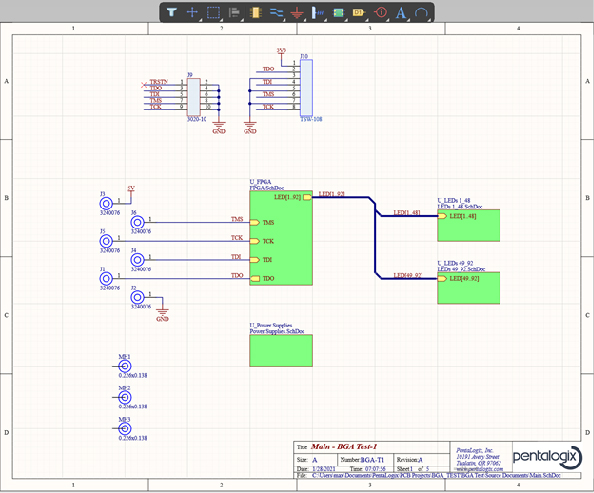Select the GND power port tool
The image size is (594, 493).
tap(297, 13)
